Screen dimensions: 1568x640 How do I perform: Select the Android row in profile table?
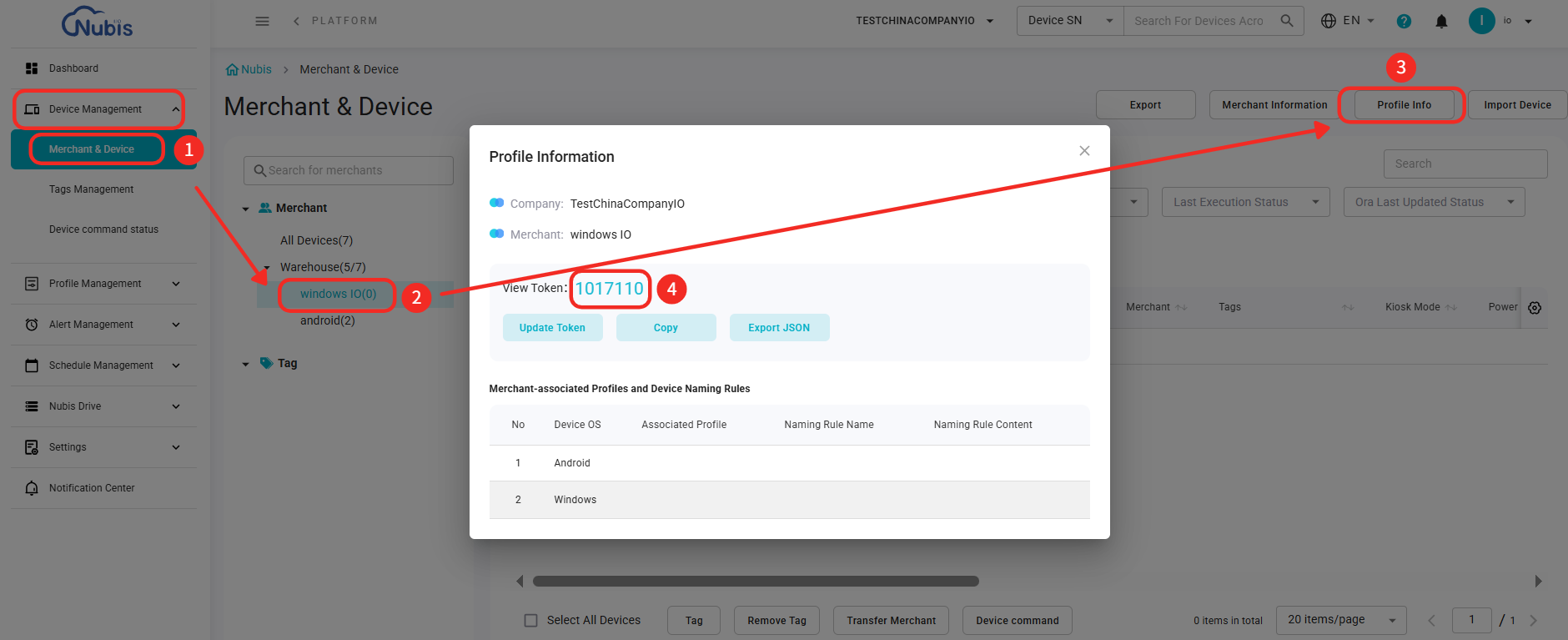click(789, 463)
